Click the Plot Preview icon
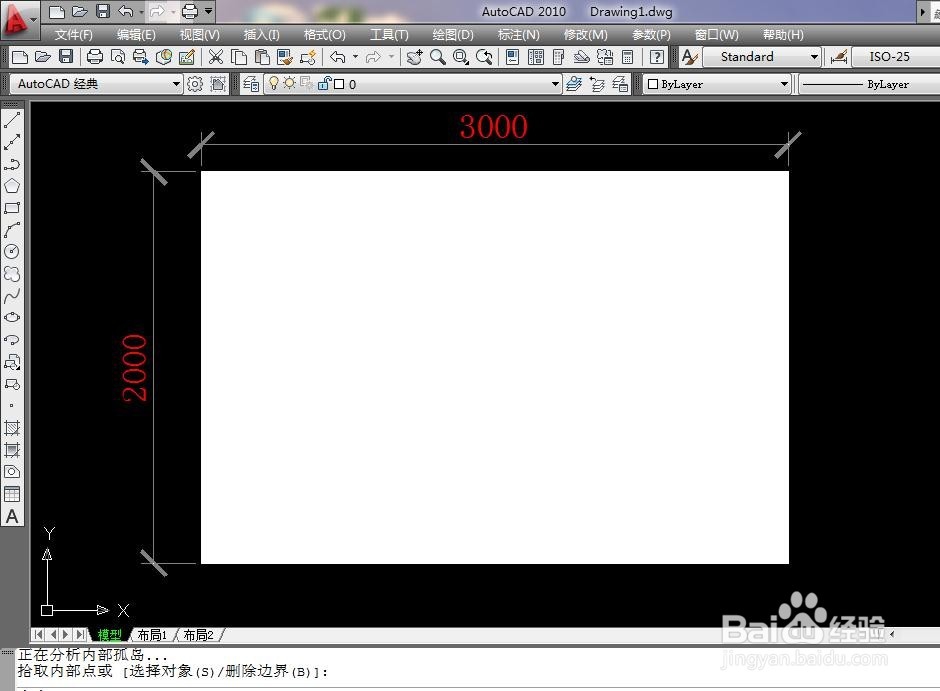Screen dimensions: 940x691 click(x=118, y=57)
